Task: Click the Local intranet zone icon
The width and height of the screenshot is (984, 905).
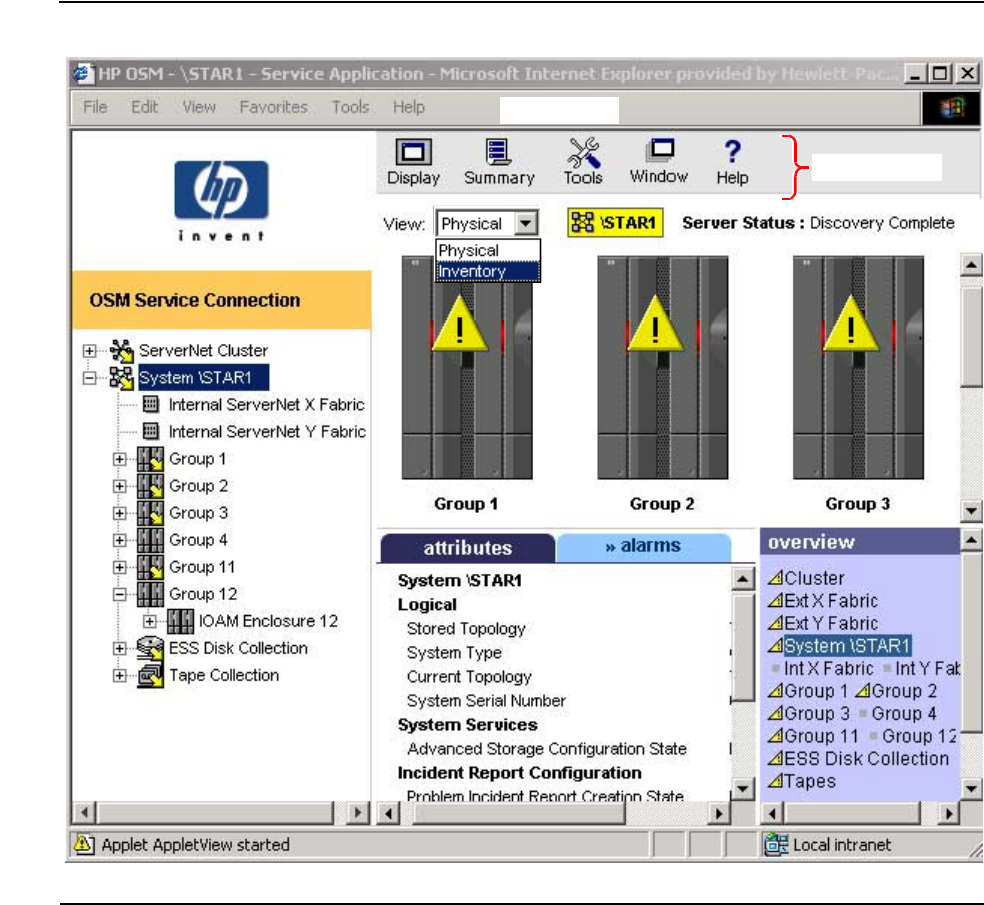Action: click(x=776, y=845)
